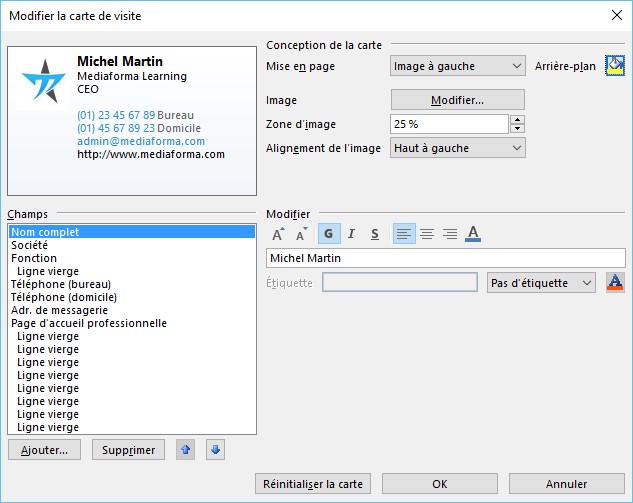Select Téléphone (bureau) field in list
Image resolution: width=633 pixels, height=503 pixels.
click(x=63, y=284)
